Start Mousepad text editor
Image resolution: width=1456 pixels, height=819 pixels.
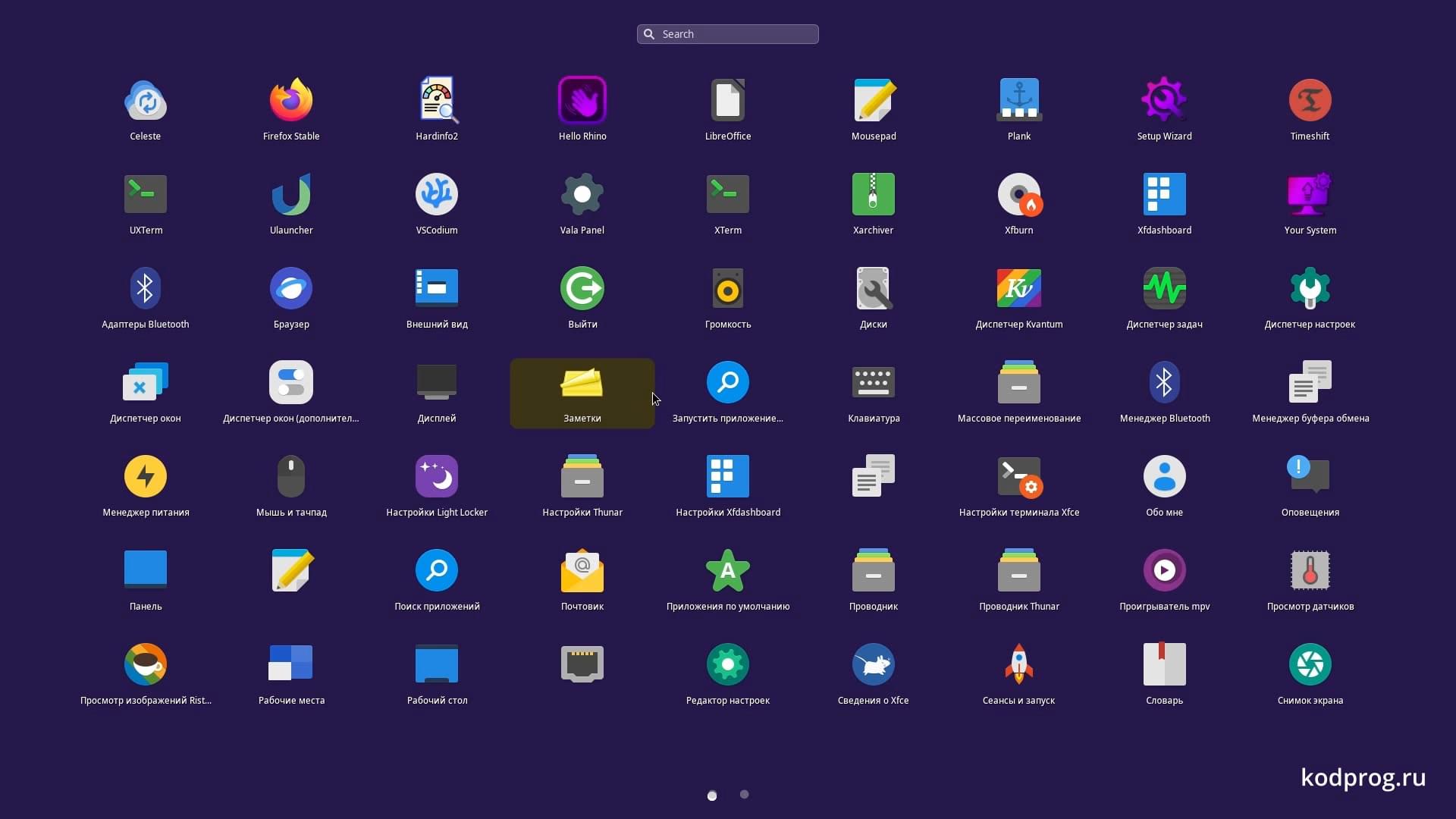(874, 100)
